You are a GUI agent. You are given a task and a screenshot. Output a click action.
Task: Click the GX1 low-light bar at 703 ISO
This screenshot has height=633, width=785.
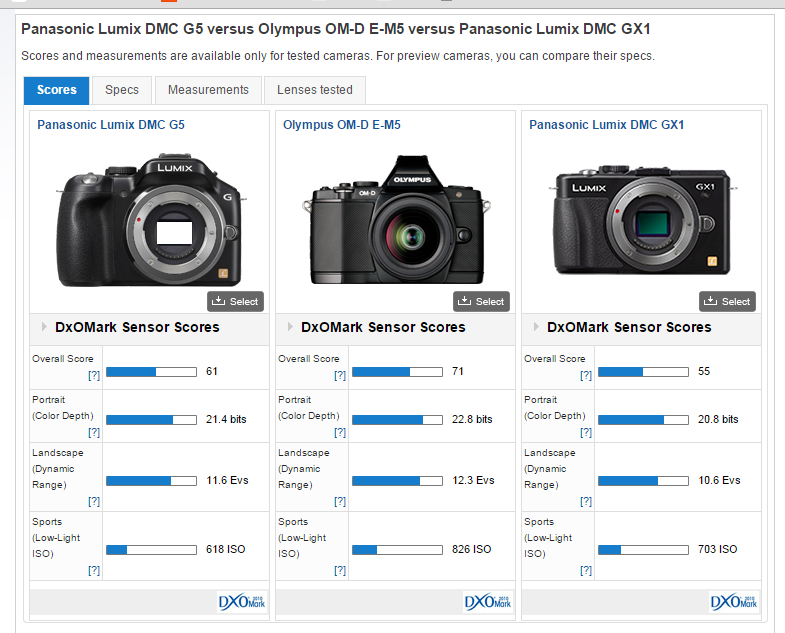[x=643, y=550]
